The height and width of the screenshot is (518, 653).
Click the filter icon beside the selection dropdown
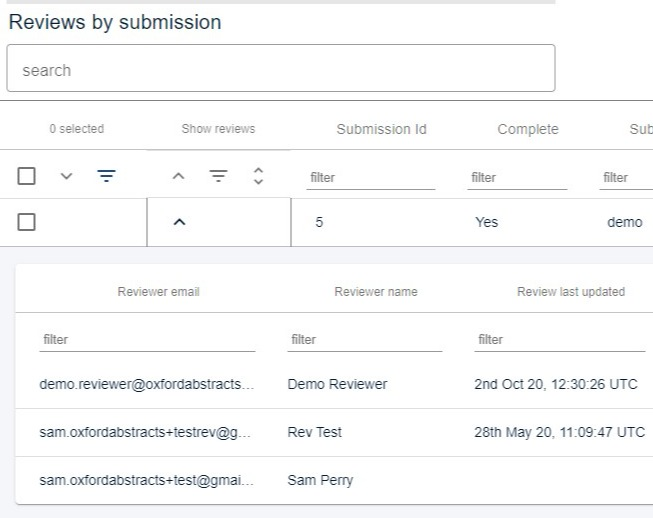click(106, 177)
